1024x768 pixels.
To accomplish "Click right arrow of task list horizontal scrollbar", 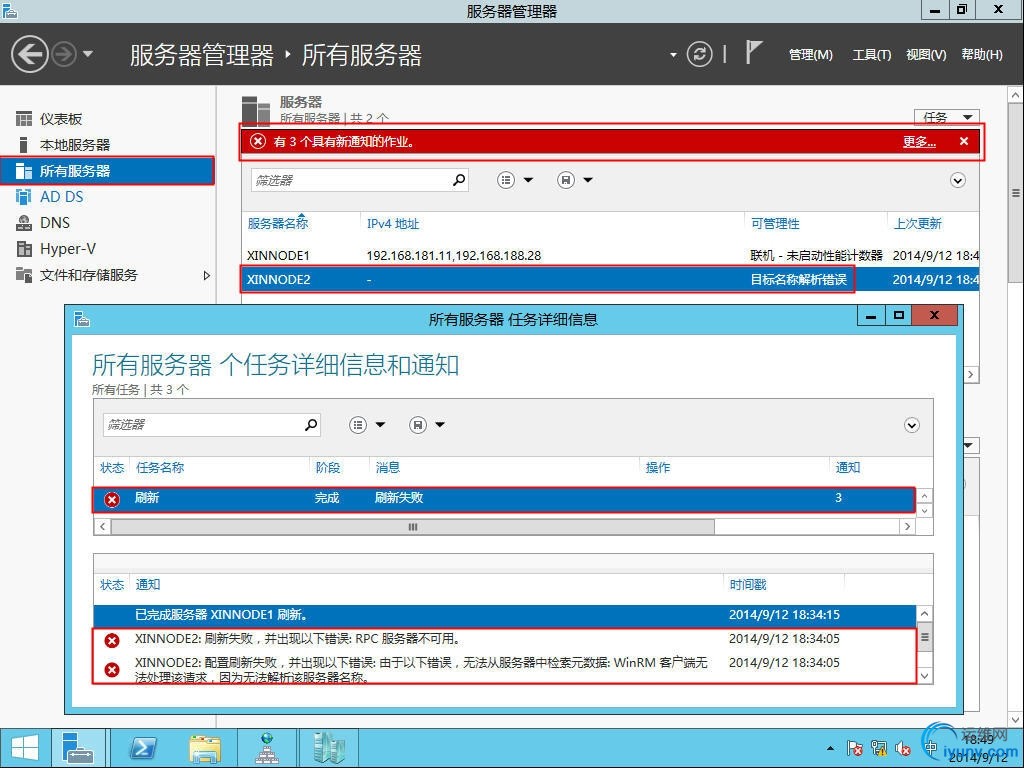I will pos(907,526).
